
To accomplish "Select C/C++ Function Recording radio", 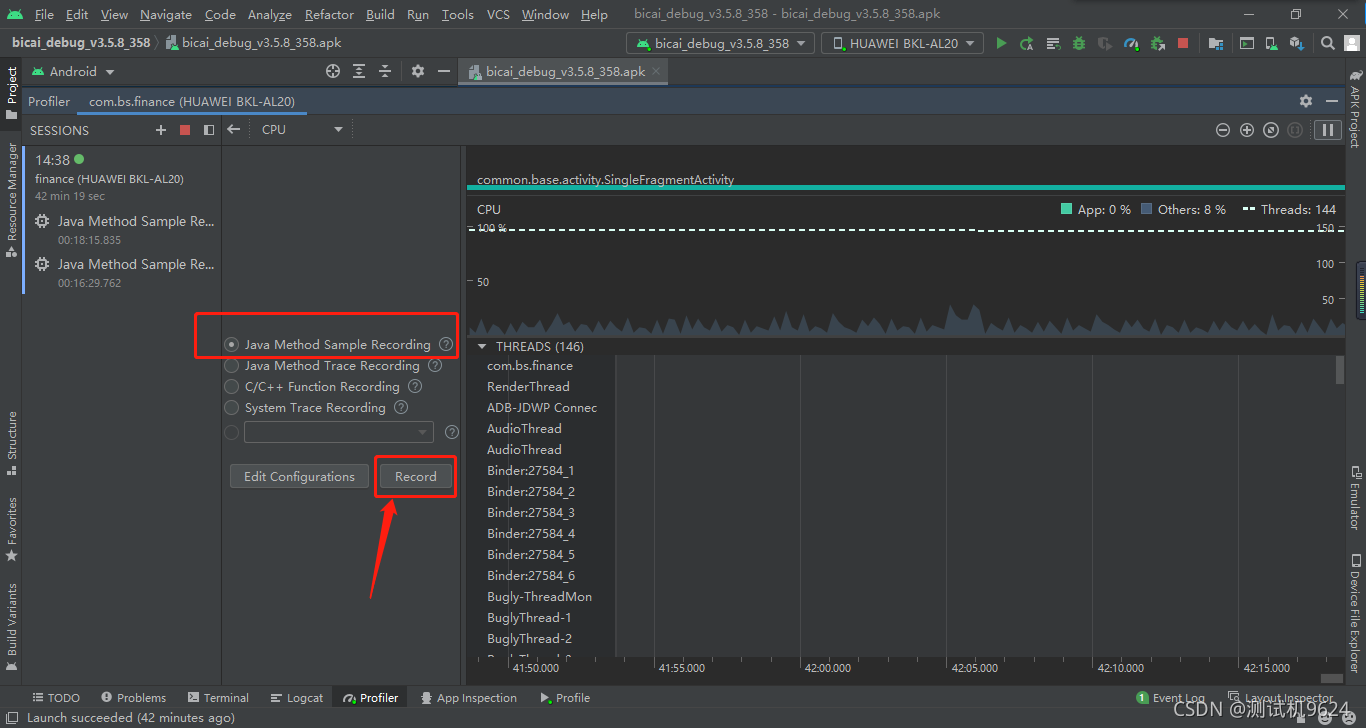I will pos(232,387).
